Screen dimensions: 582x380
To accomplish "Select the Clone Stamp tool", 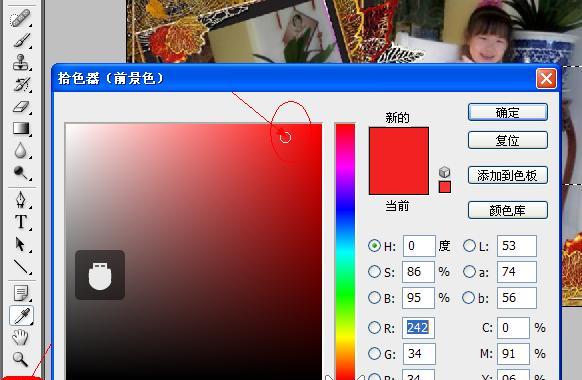I will point(20,62).
